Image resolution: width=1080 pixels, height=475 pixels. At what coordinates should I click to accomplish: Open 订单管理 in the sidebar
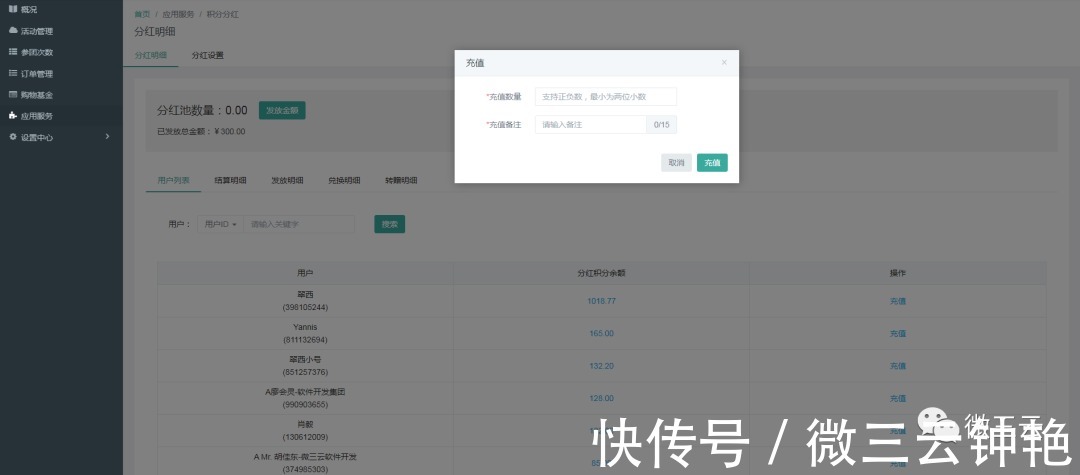pyautogui.click(x=37, y=74)
